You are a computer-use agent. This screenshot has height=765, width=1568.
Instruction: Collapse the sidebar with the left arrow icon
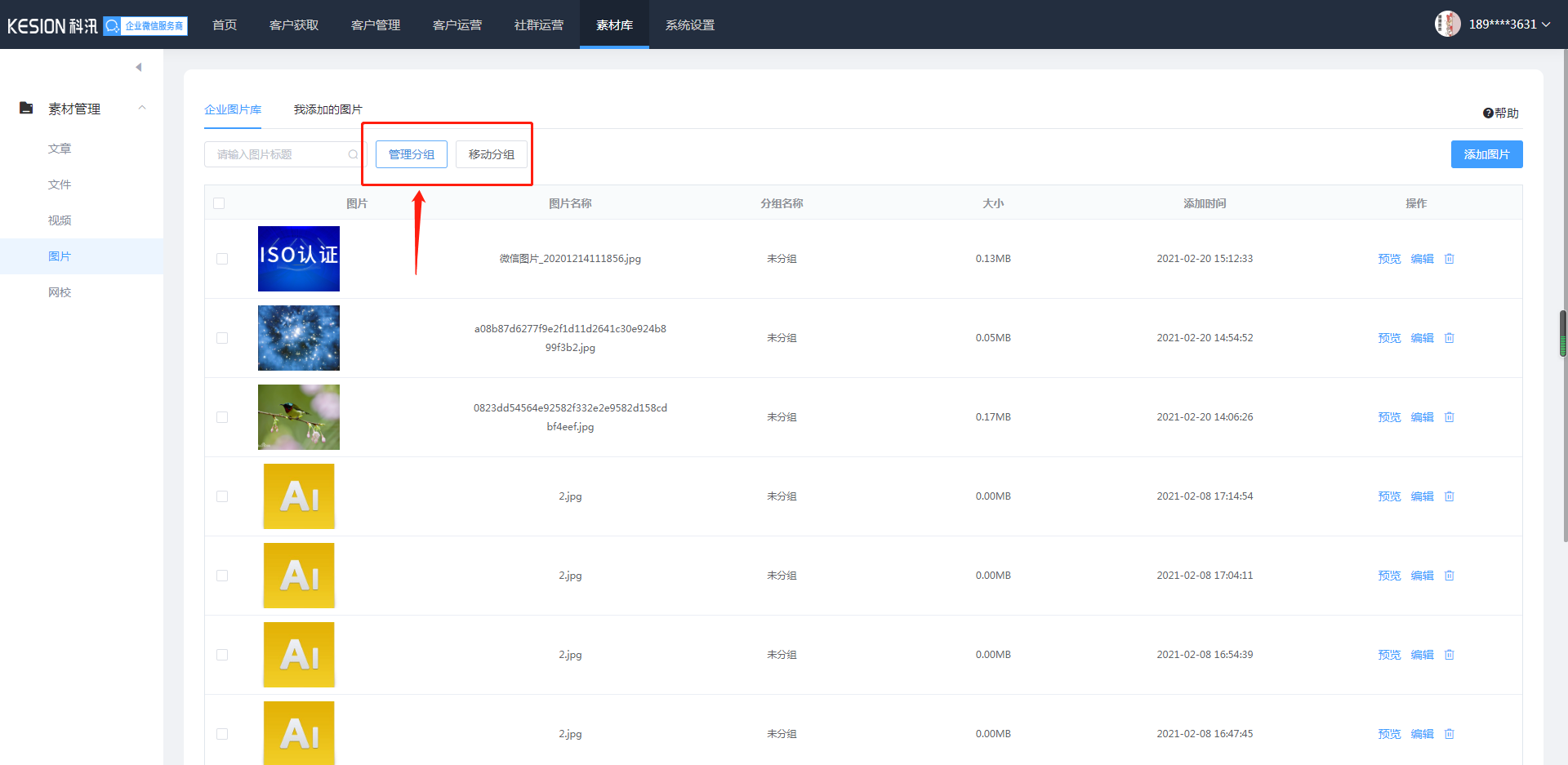tap(139, 67)
